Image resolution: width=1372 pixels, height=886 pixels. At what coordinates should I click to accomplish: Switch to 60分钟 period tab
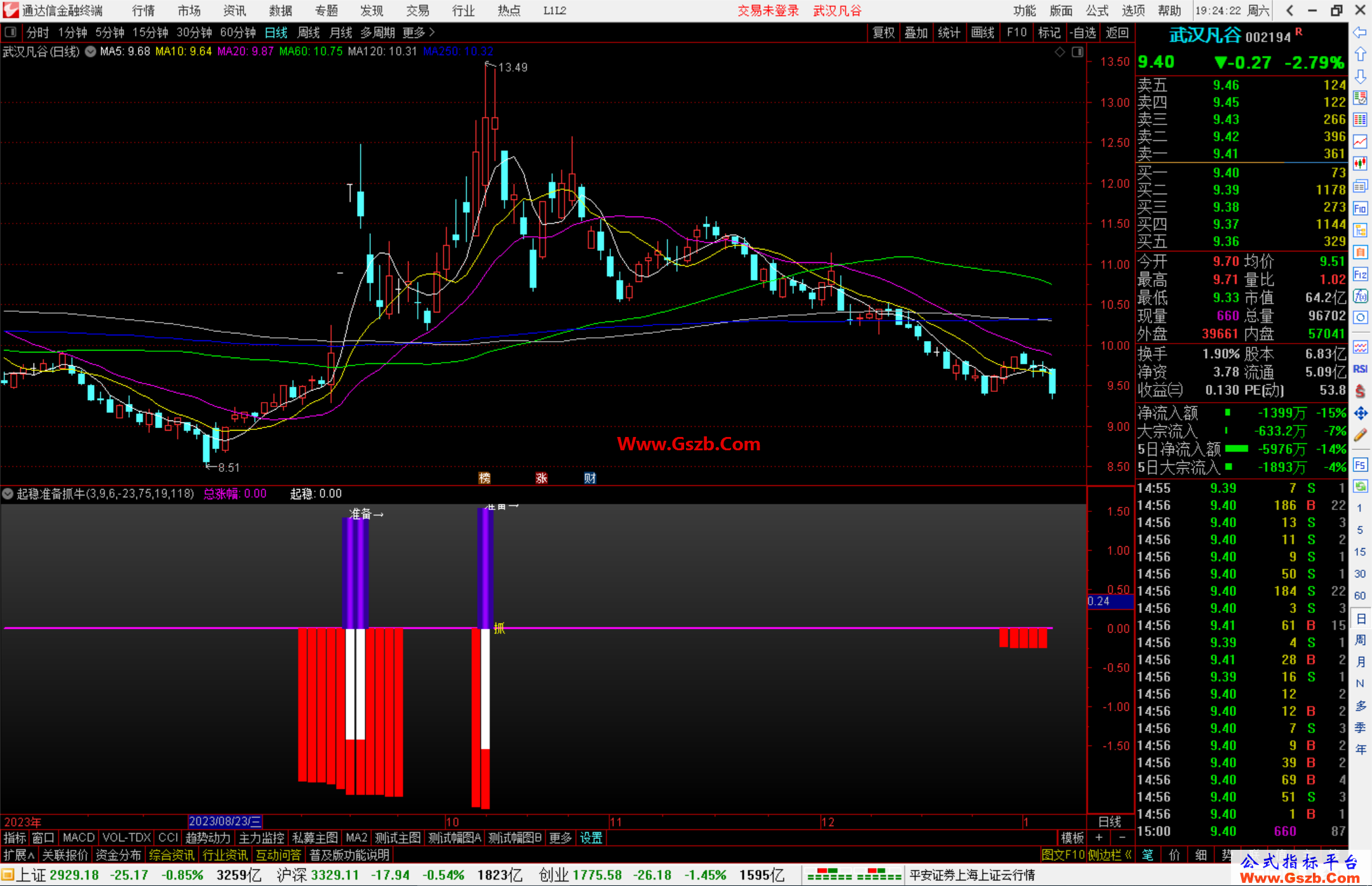tap(238, 32)
